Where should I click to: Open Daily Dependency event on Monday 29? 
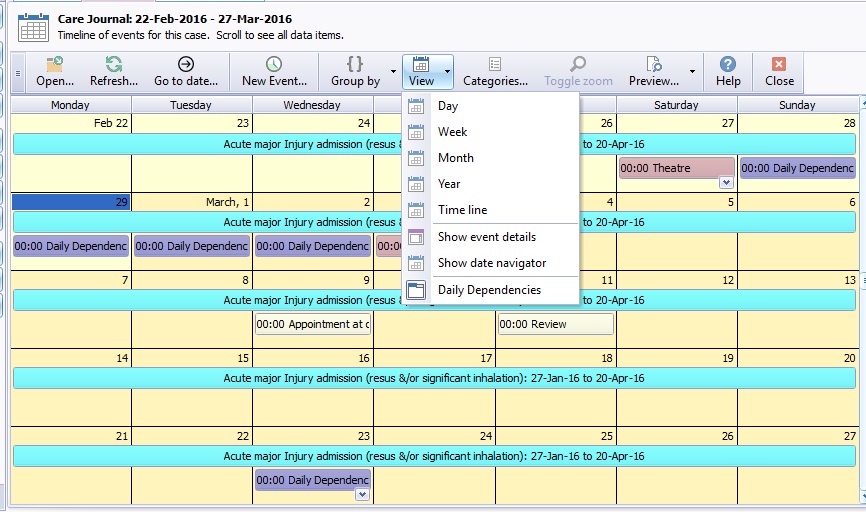tap(71, 246)
